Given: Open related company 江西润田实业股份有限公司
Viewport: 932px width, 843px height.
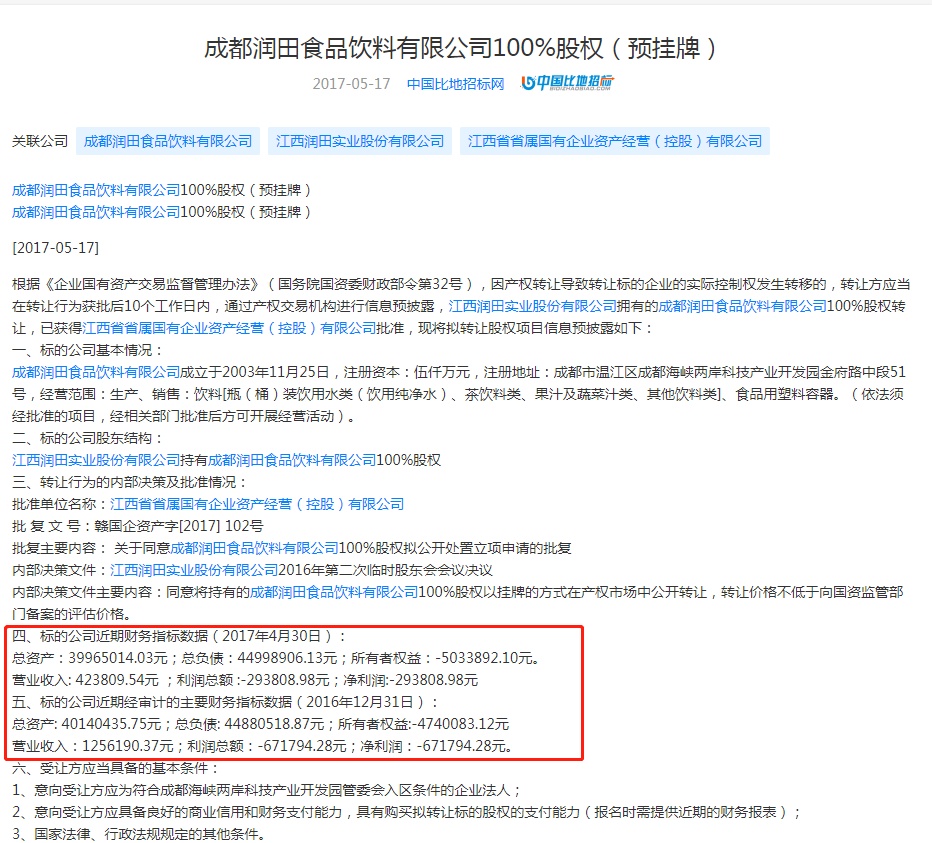Looking at the screenshot, I should click(x=361, y=140).
